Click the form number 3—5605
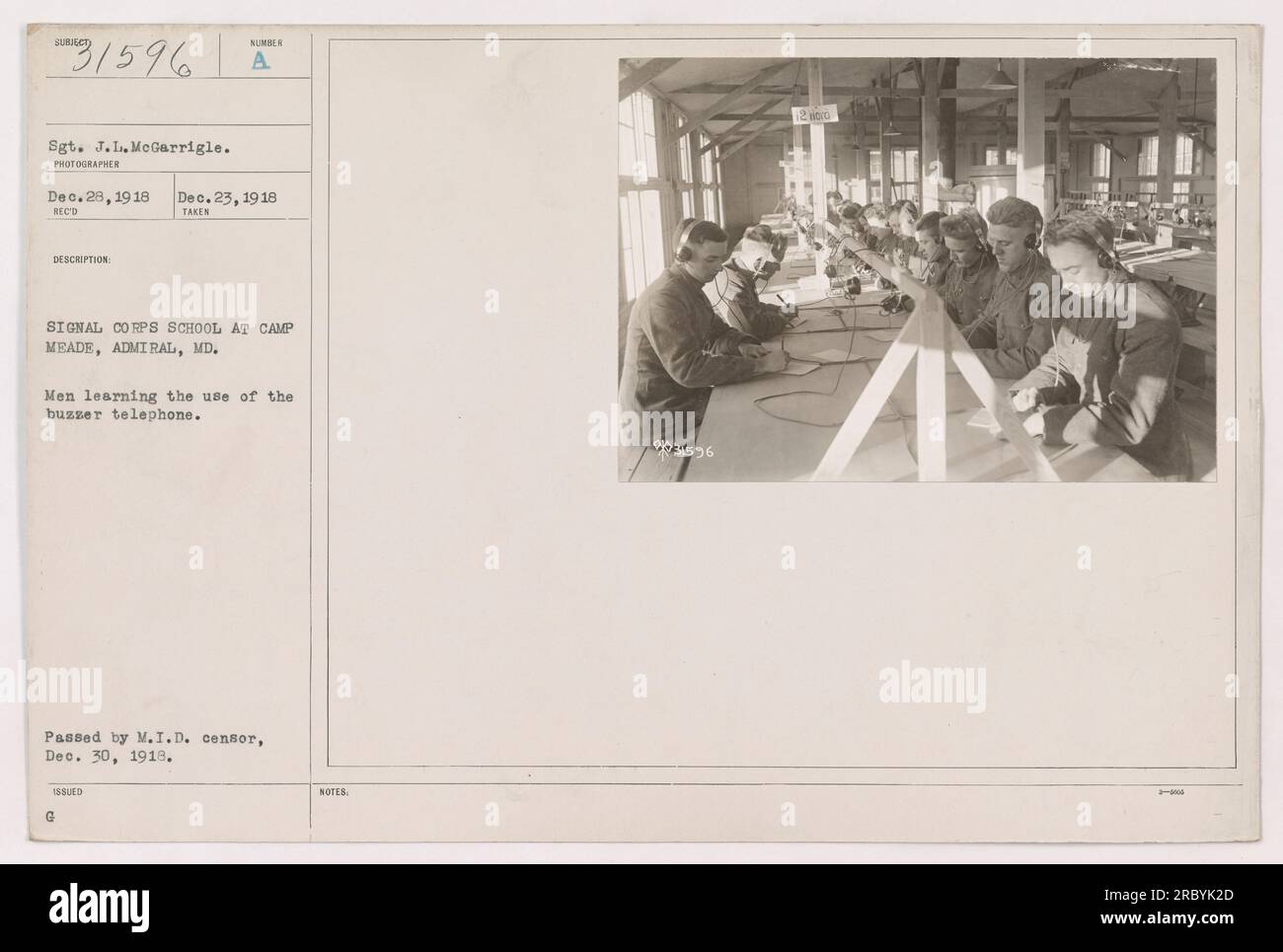 tap(1174, 791)
